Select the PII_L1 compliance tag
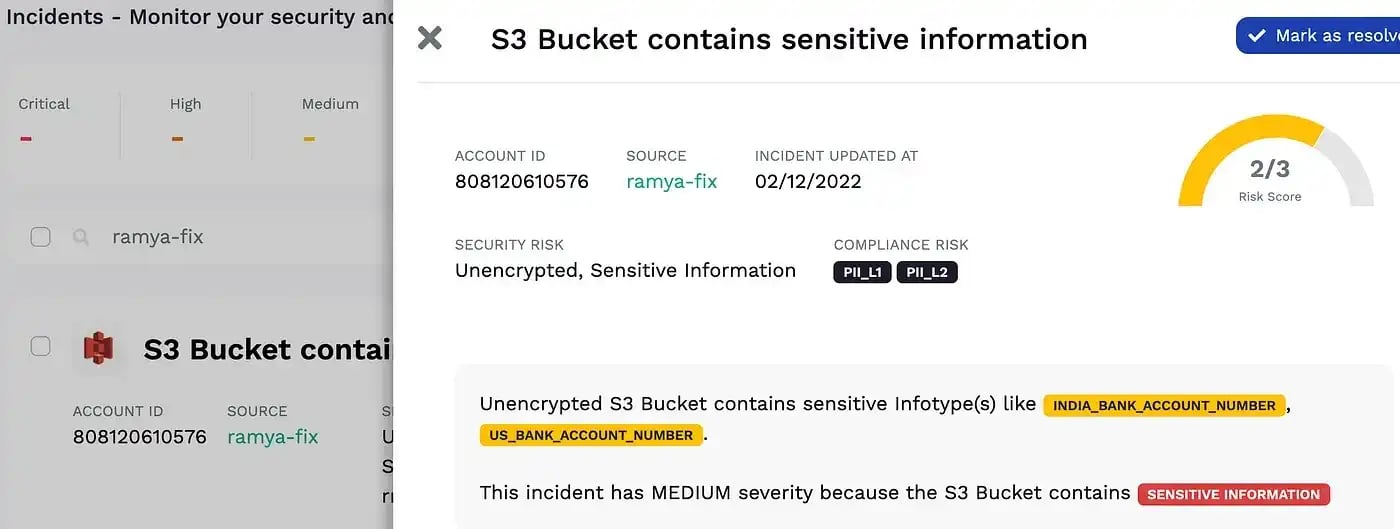Viewport: 1400px width, 529px height. pos(862,272)
